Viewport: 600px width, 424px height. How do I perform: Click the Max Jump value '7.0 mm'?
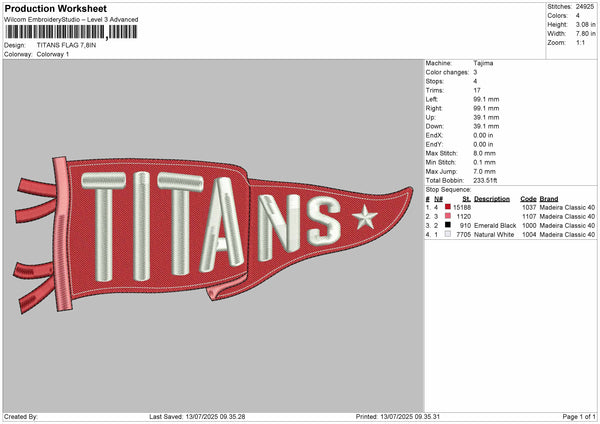tap(484, 171)
